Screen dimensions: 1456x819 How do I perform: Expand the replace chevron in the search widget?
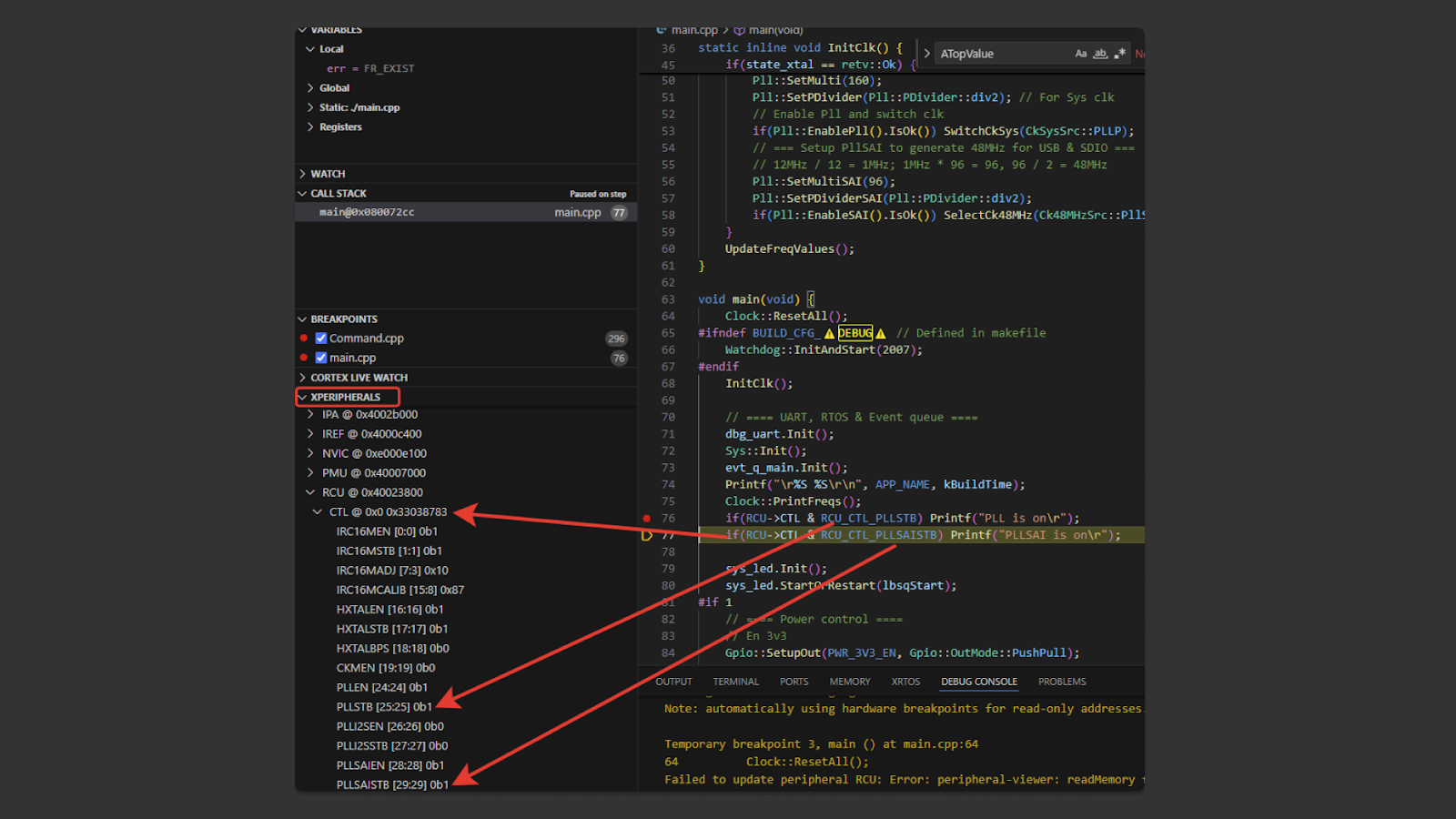[927, 54]
